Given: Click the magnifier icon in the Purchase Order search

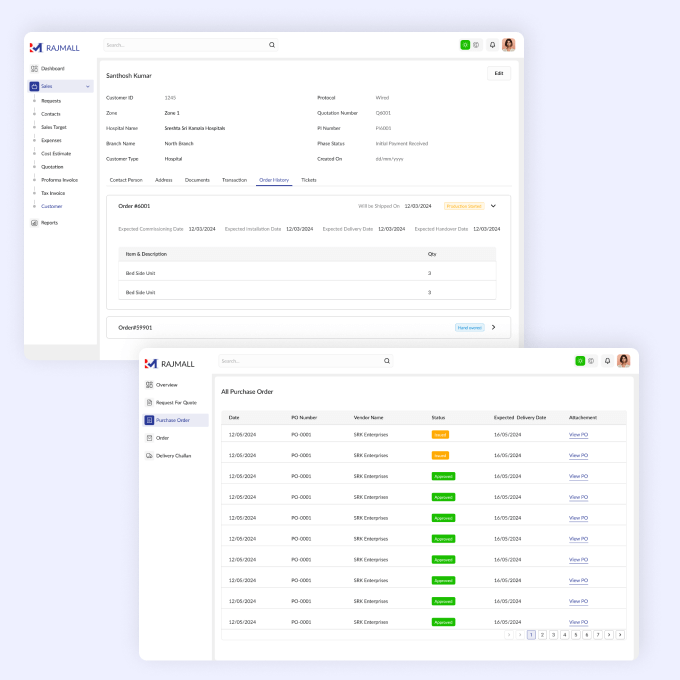Looking at the screenshot, I should click(x=387, y=361).
